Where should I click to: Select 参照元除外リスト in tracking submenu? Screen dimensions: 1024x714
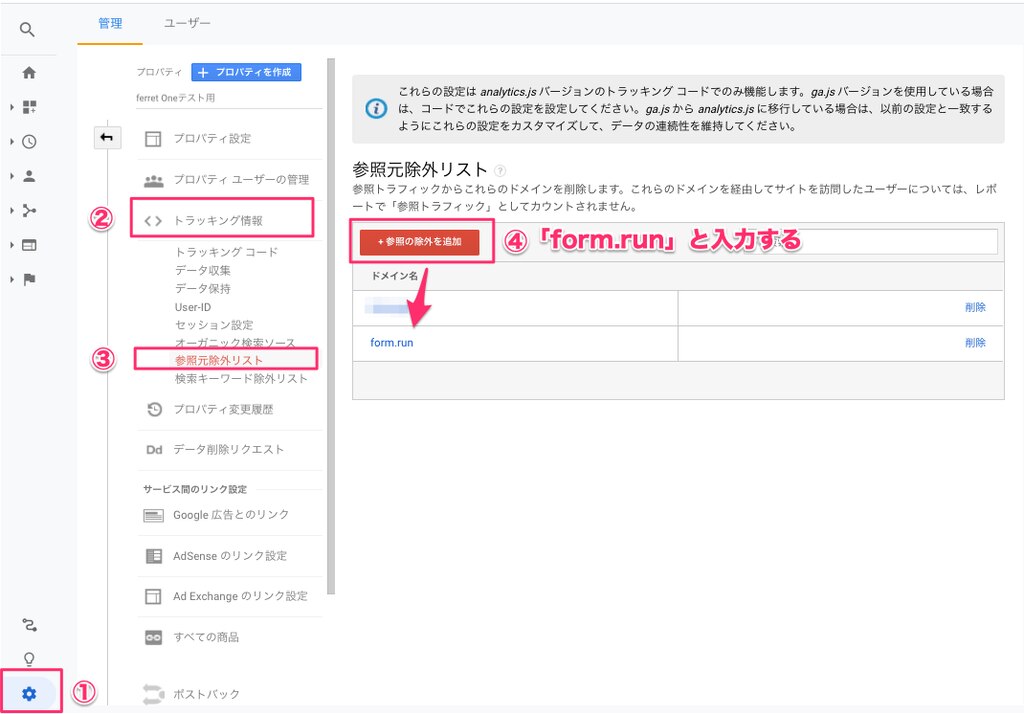(219, 360)
